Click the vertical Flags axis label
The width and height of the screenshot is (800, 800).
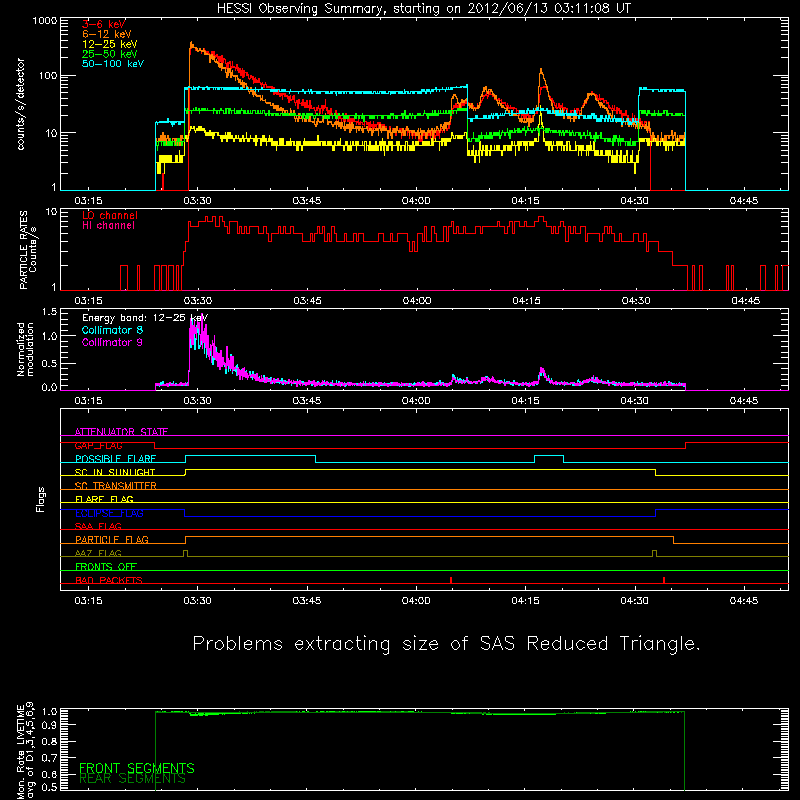40,499
